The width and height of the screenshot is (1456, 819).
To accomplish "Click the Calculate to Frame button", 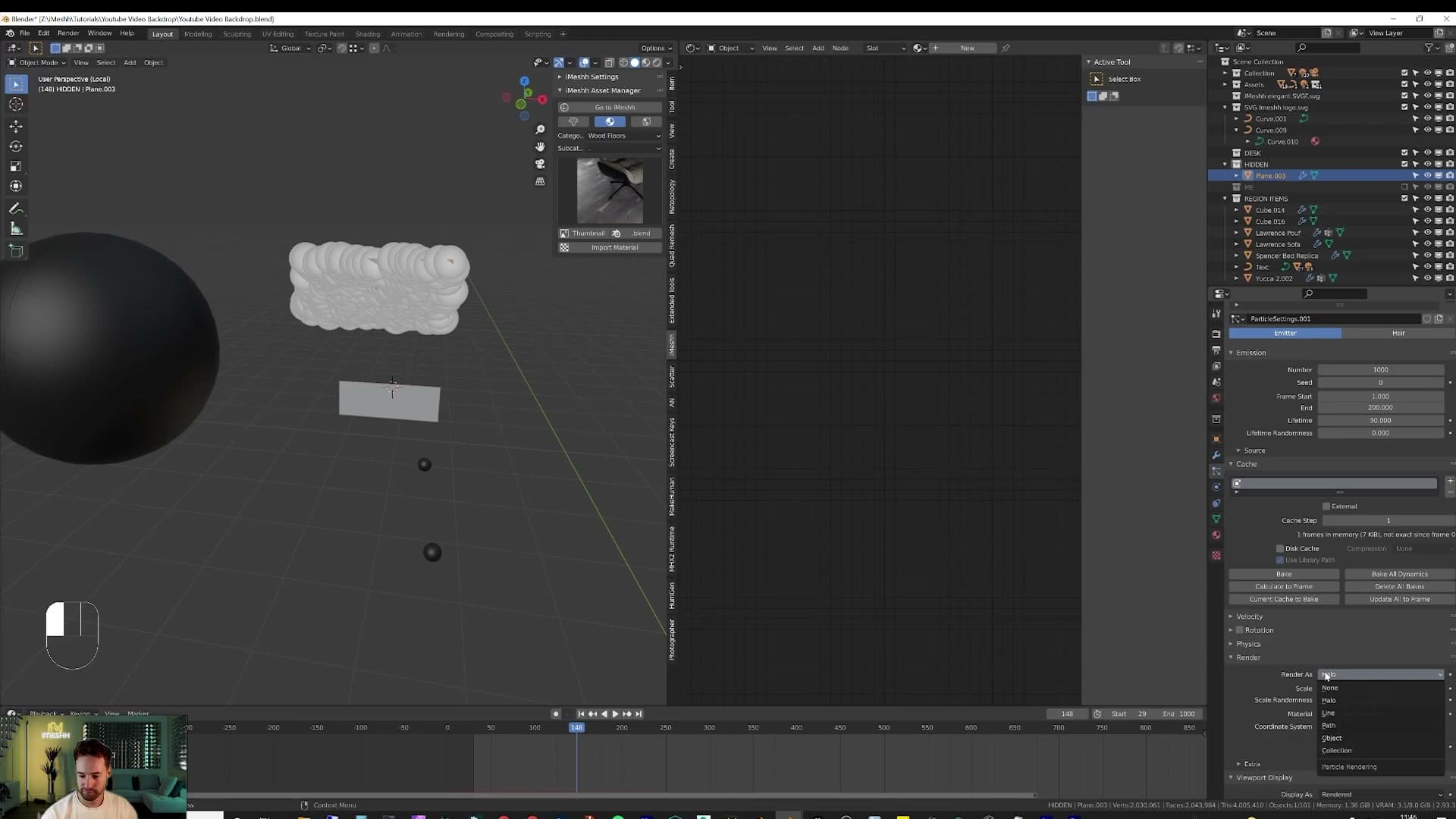I will (1283, 587).
